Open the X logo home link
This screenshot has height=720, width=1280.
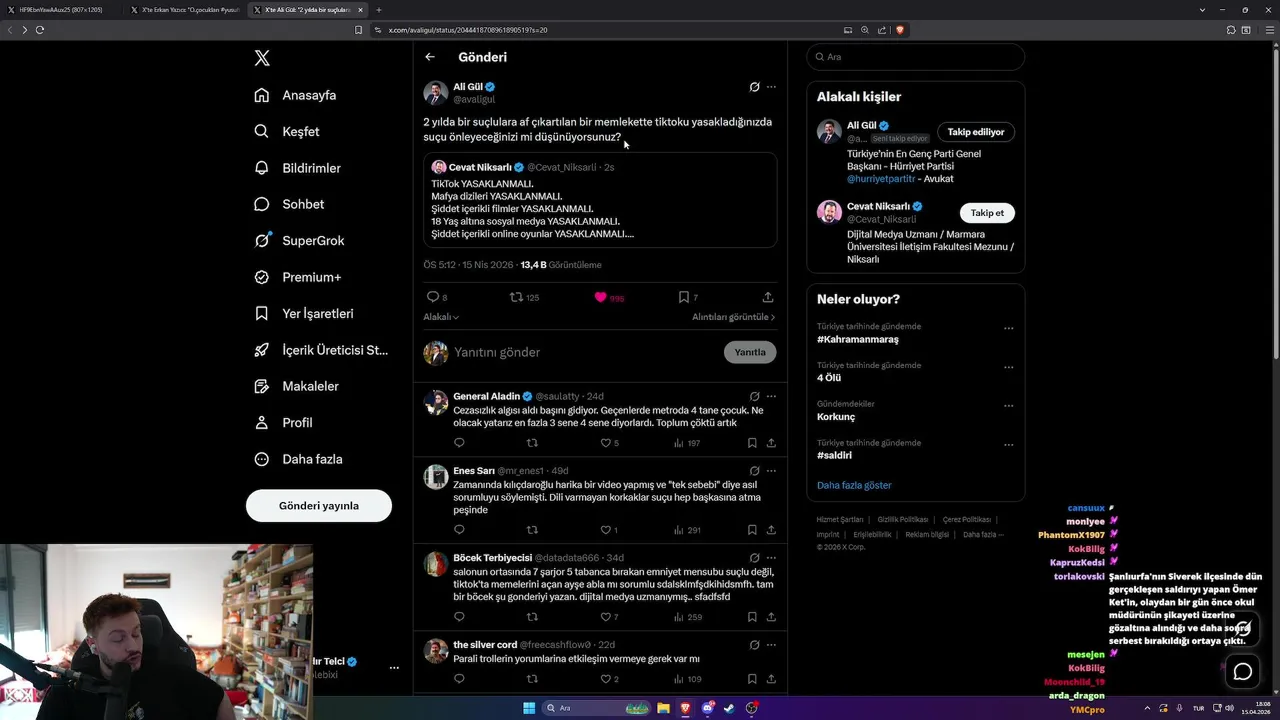[262, 58]
